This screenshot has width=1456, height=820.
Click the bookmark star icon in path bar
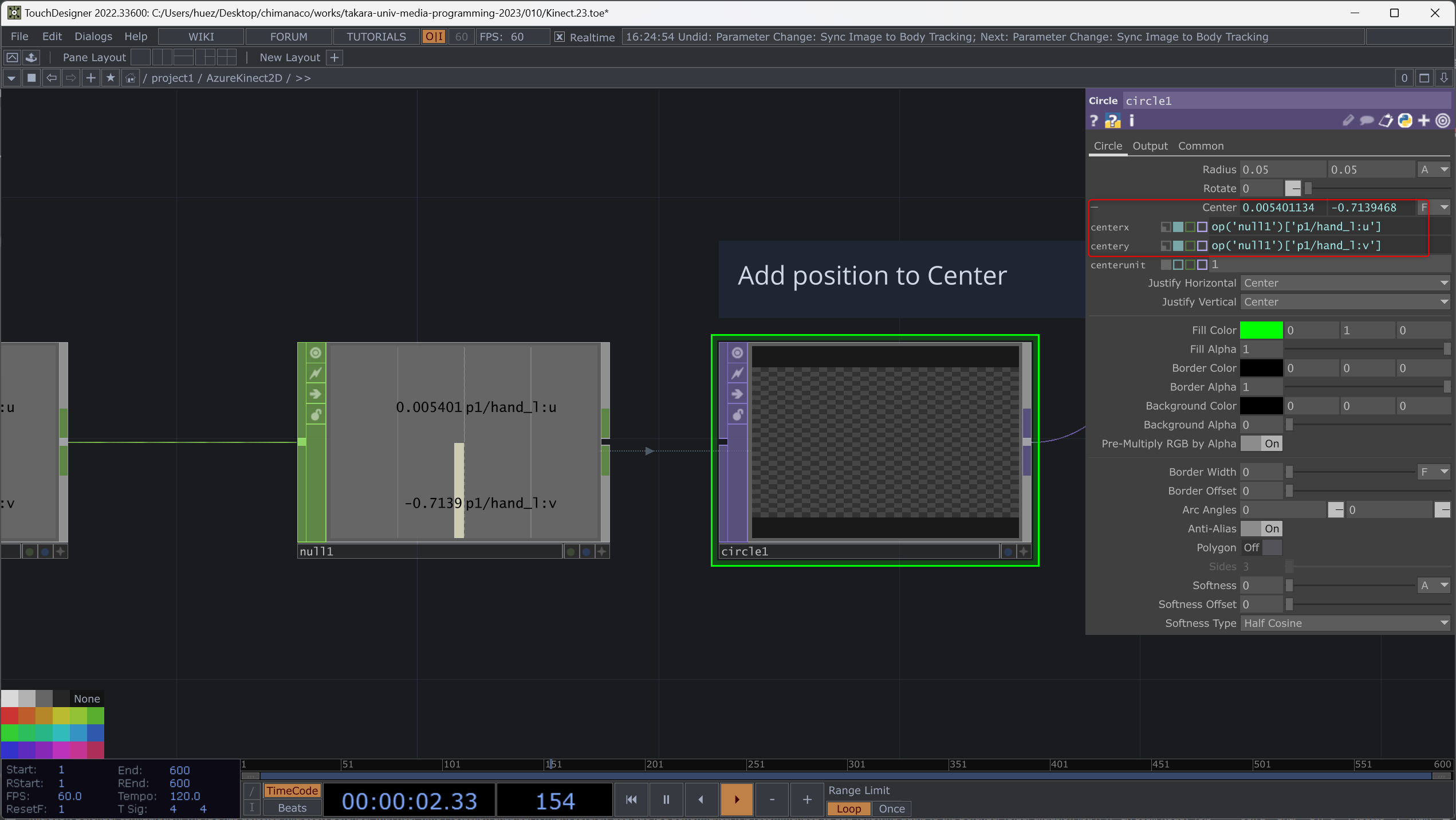point(111,78)
